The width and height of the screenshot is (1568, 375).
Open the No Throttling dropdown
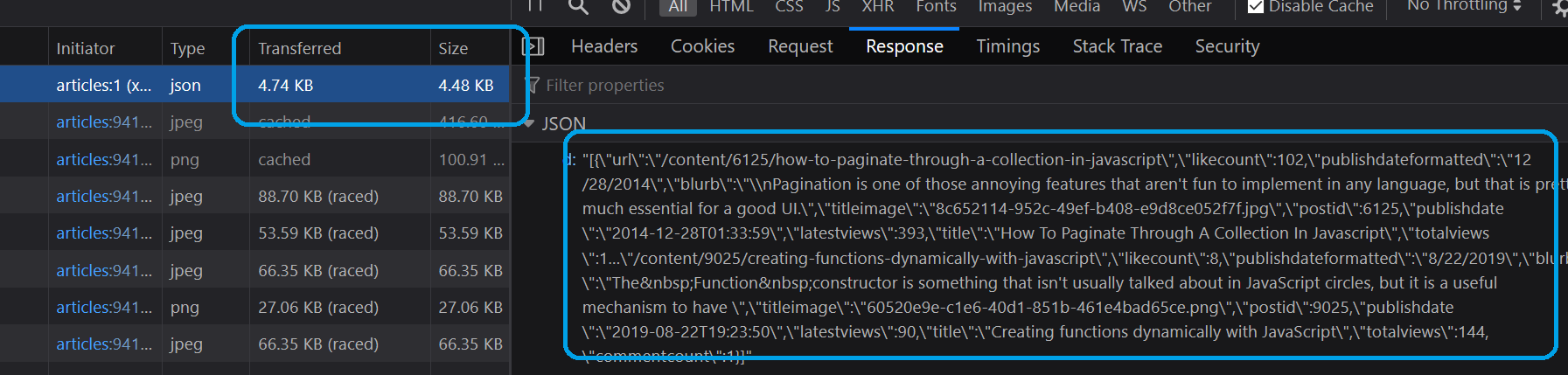(x=1464, y=6)
